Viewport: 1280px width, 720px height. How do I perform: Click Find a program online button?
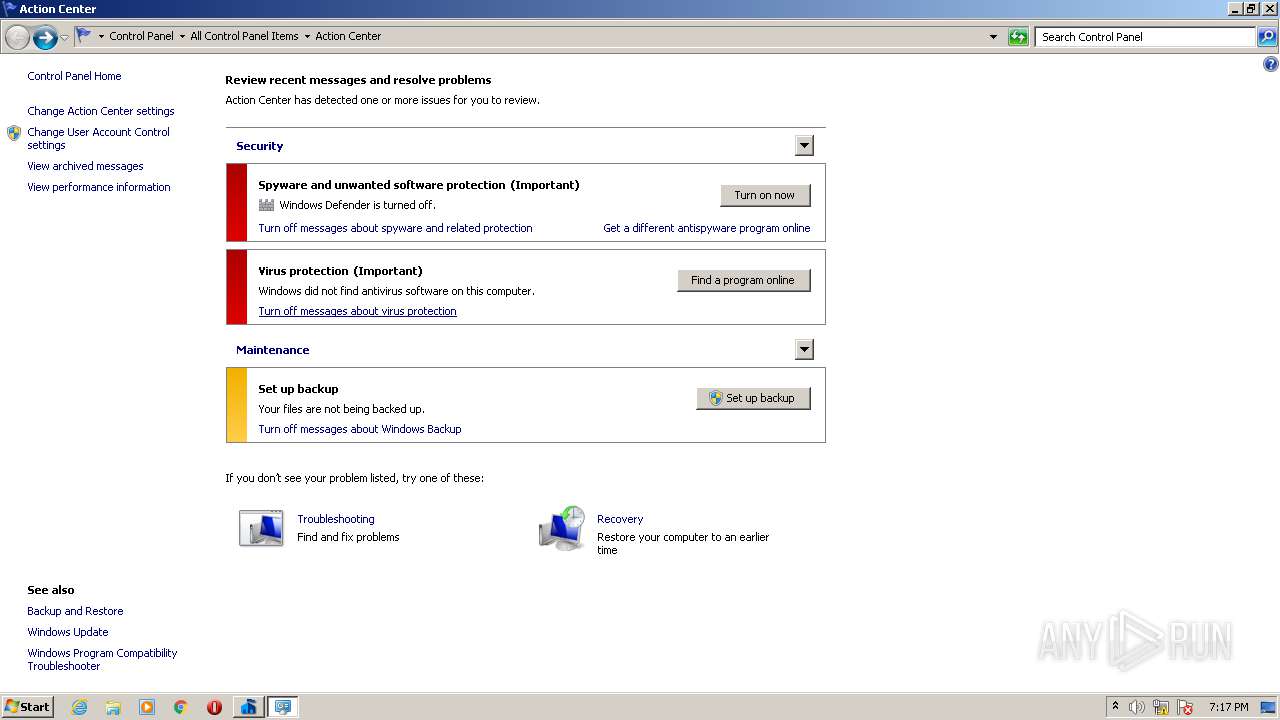[x=743, y=280]
